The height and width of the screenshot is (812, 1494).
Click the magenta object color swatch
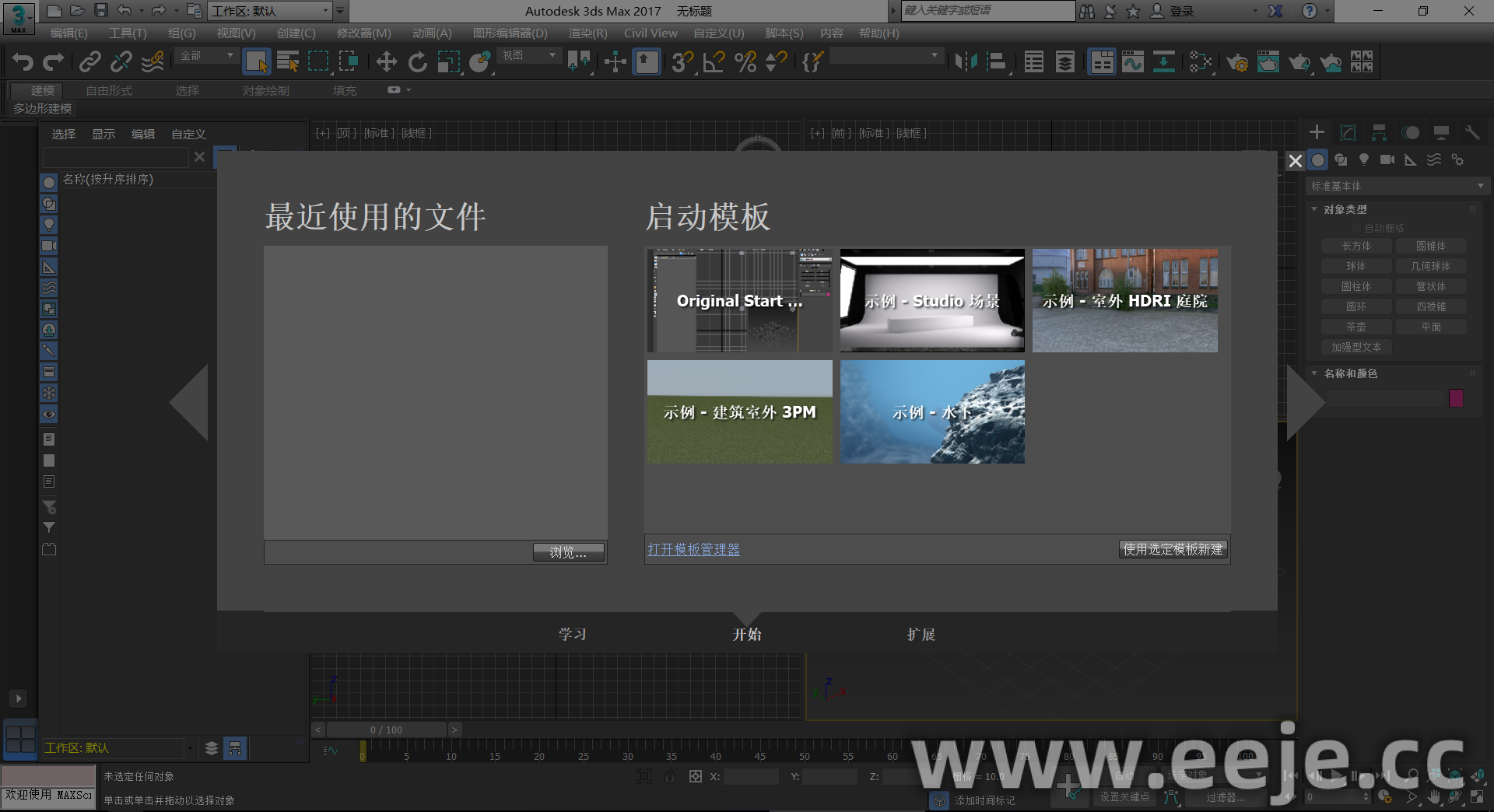[x=1456, y=398]
